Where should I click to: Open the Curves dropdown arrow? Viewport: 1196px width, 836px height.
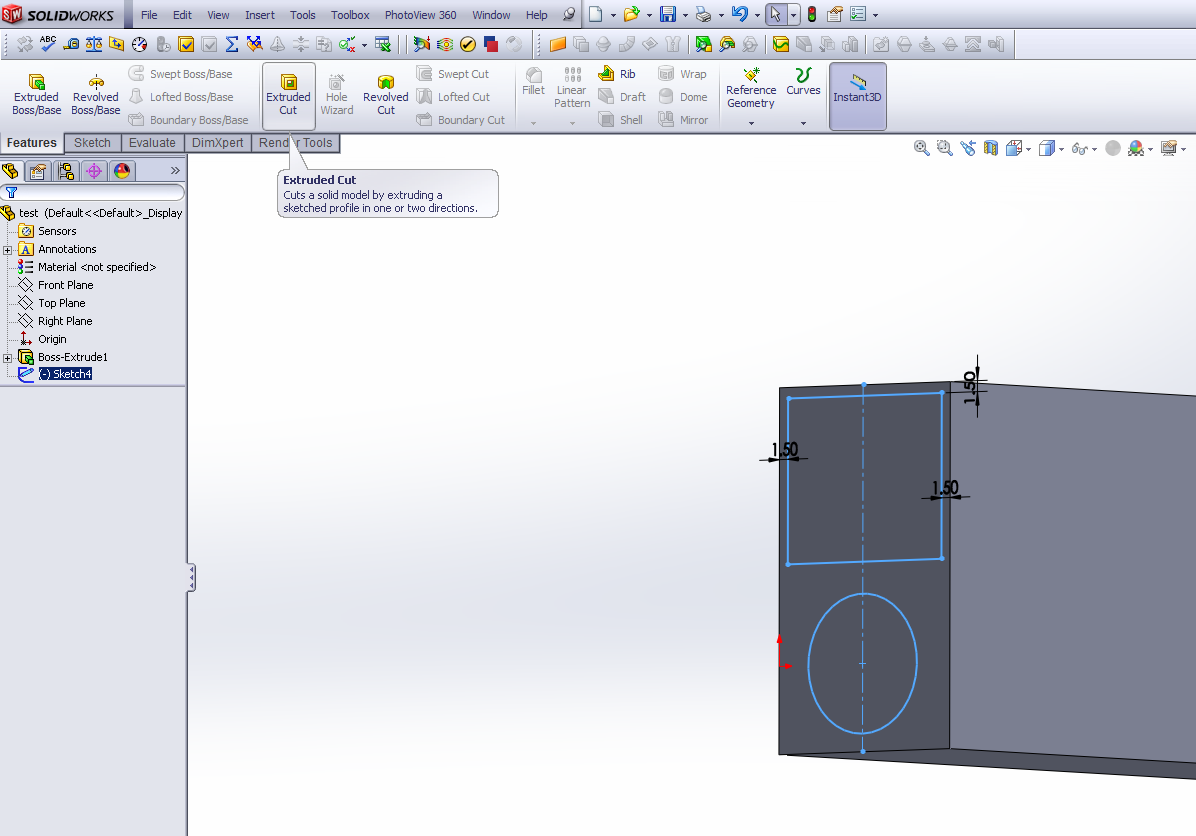pyautogui.click(x=803, y=123)
